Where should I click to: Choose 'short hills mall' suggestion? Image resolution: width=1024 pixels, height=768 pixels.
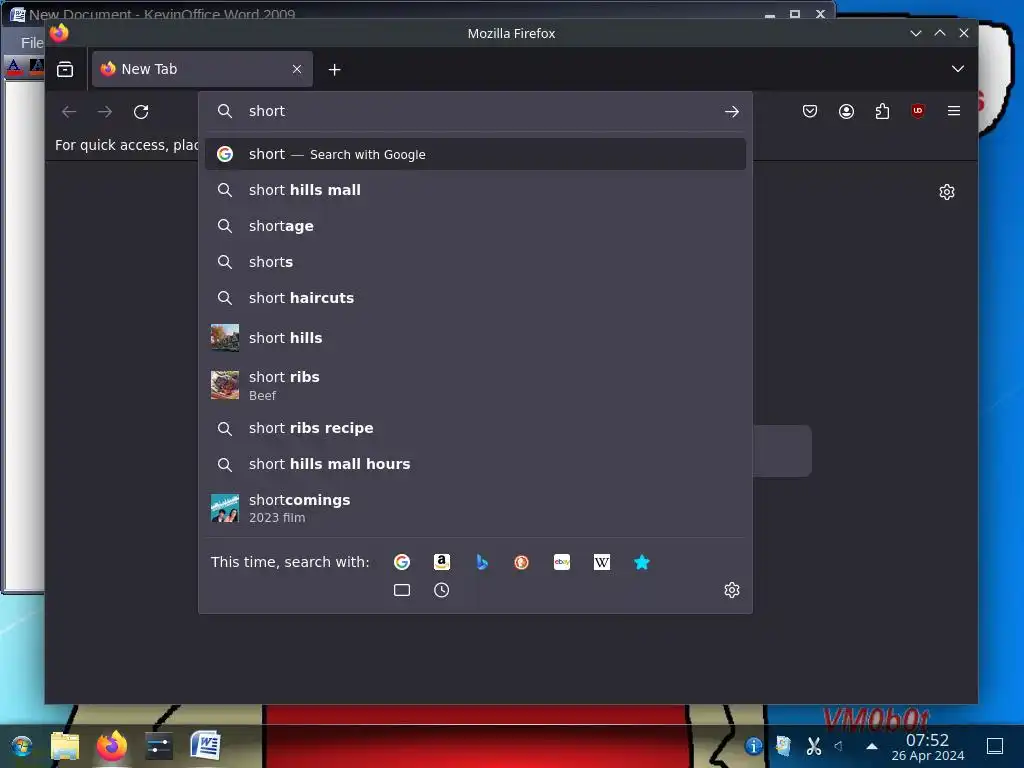[475, 190]
